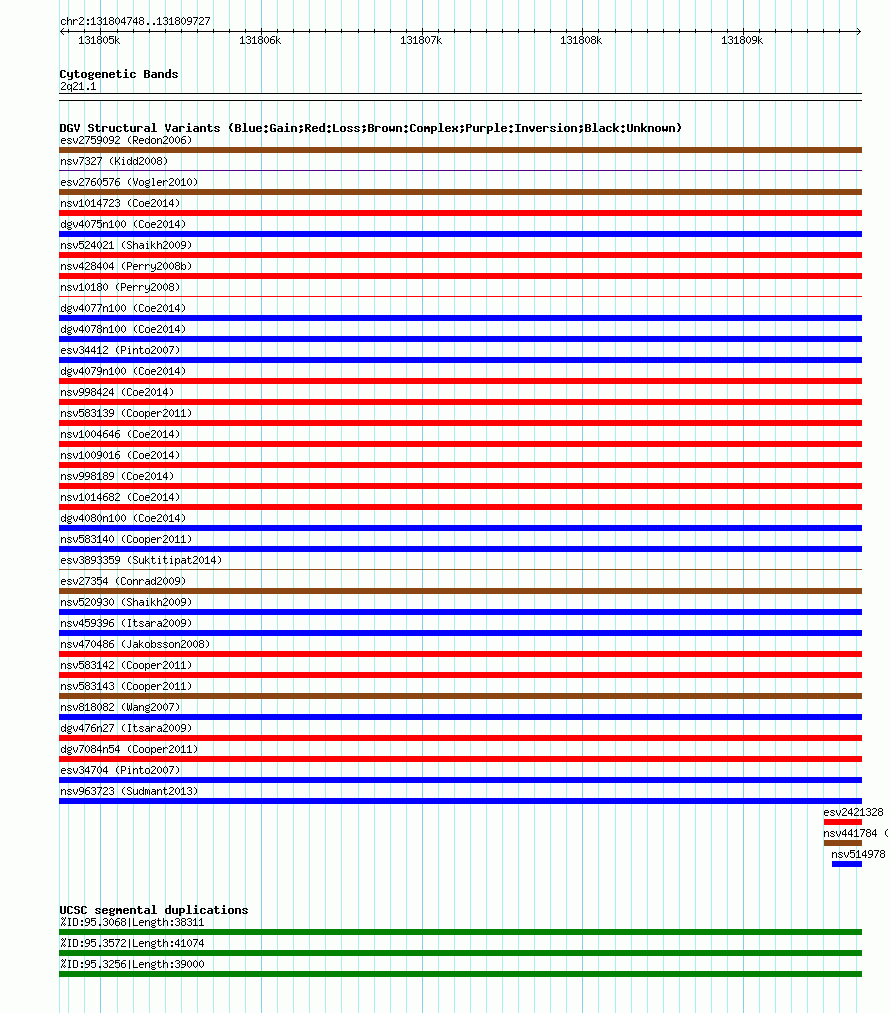Viewport: 890px width, 1013px height.
Task: Open nsv583139 (Cooper2011) entry
Action: pos(126,413)
